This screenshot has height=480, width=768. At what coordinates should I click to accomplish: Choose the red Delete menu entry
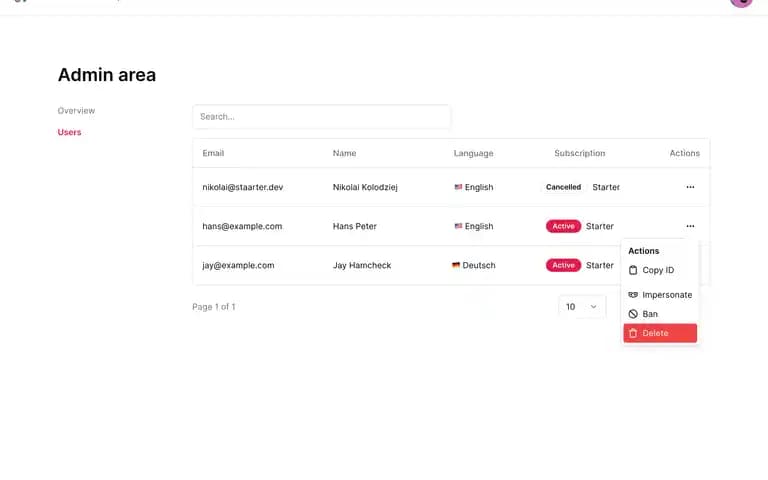[660, 333]
